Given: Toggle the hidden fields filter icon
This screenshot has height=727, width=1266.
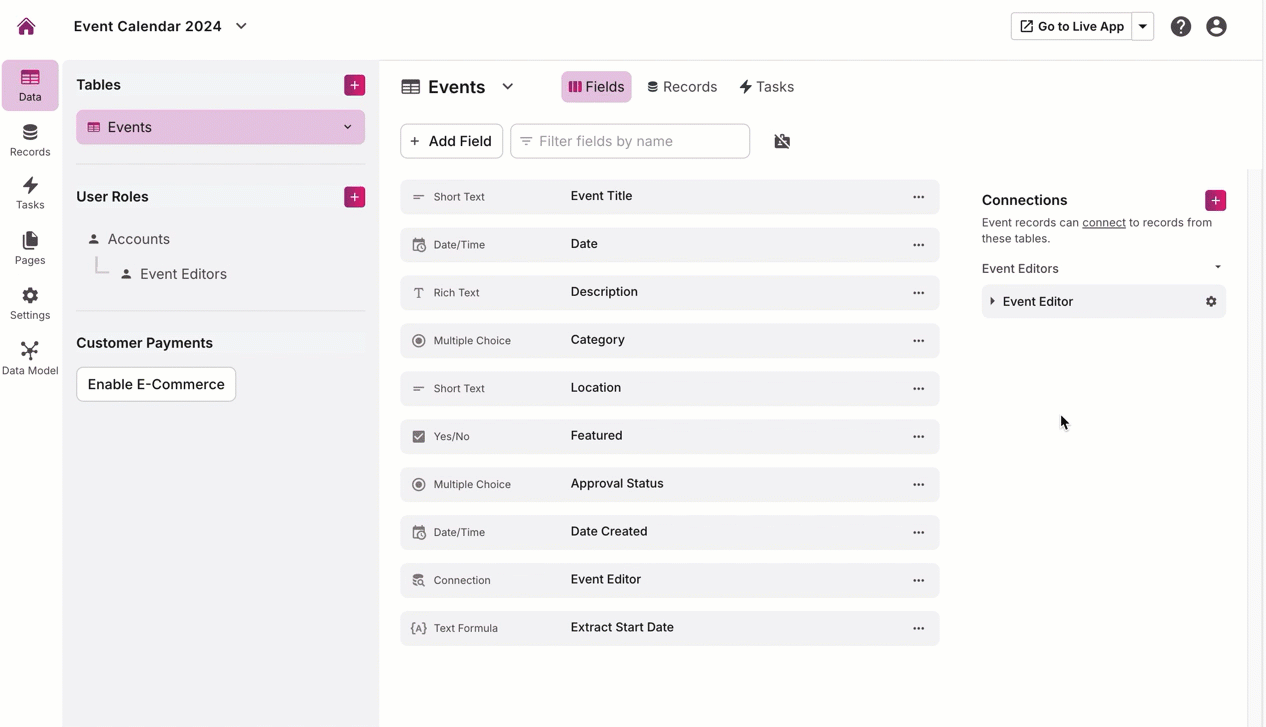Looking at the screenshot, I should tap(782, 141).
